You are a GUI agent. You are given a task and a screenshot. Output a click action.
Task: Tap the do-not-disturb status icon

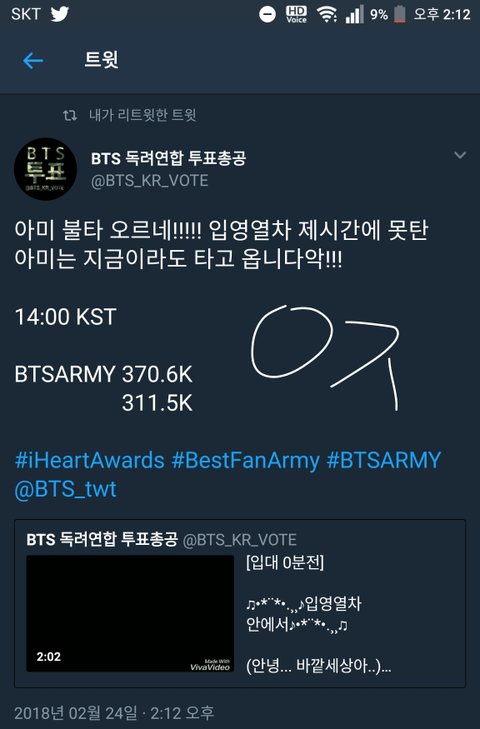coord(267,14)
